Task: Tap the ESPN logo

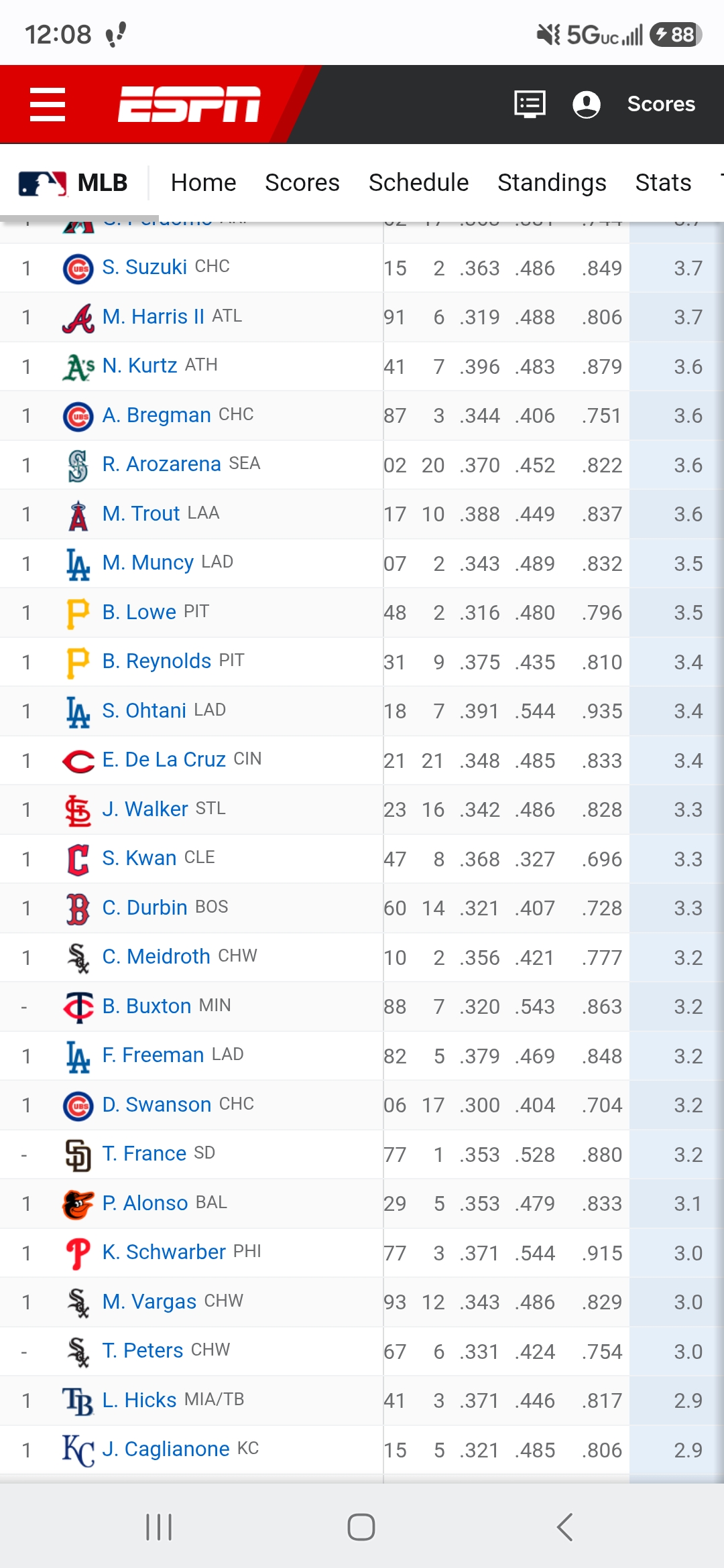Action: click(189, 105)
